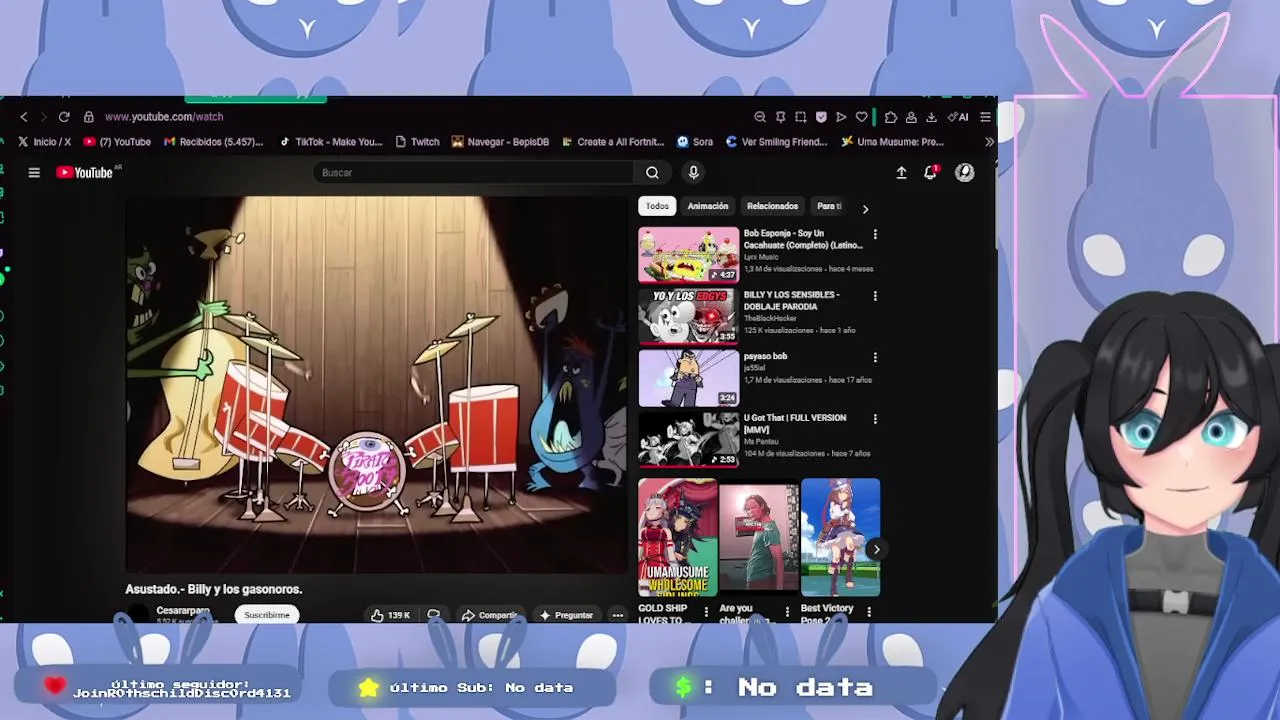Image resolution: width=1280 pixels, height=720 pixels.
Task: Open the YouTube notifications bell
Action: click(930, 173)
